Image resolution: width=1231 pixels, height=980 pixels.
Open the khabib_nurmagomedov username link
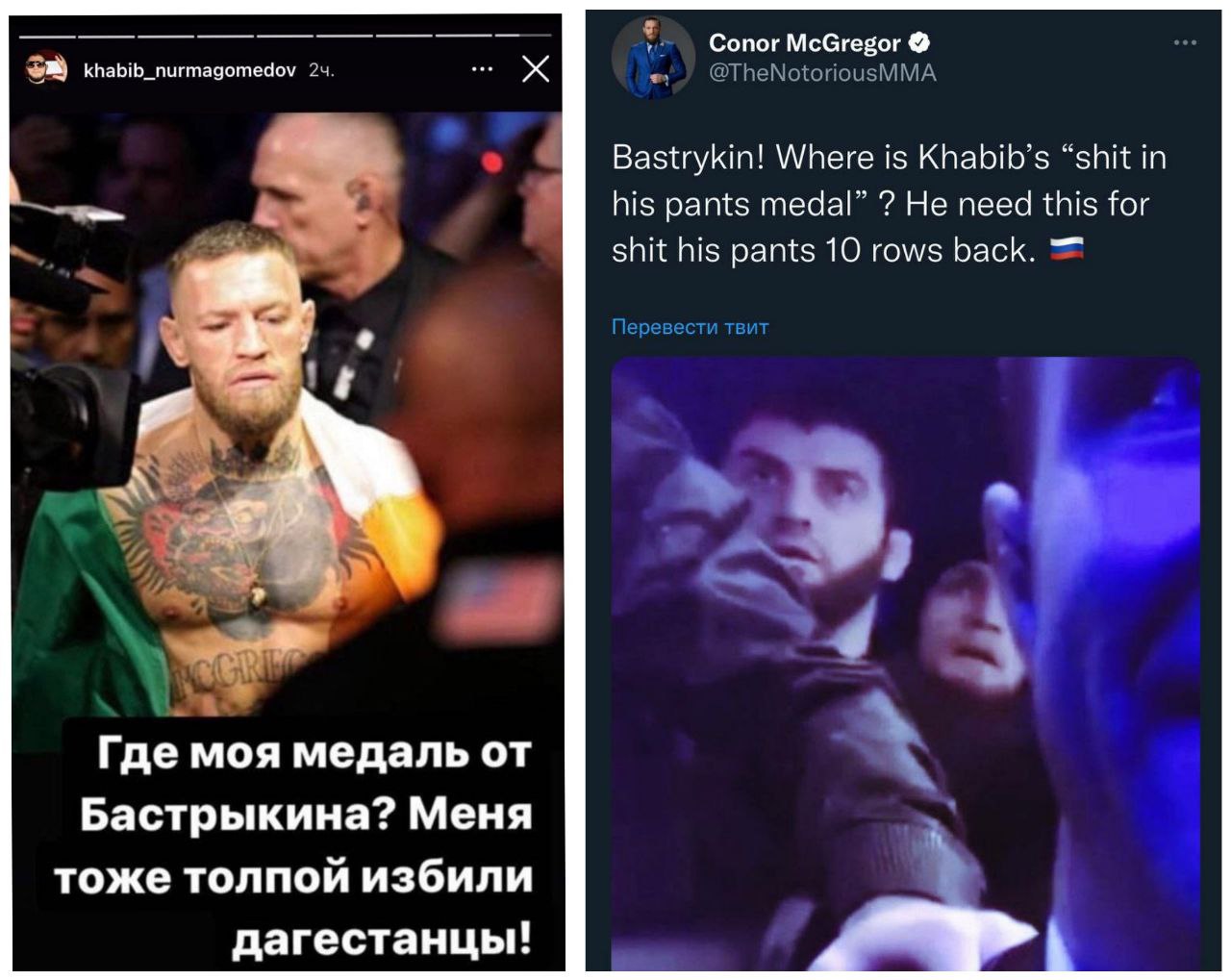point(189,70)
